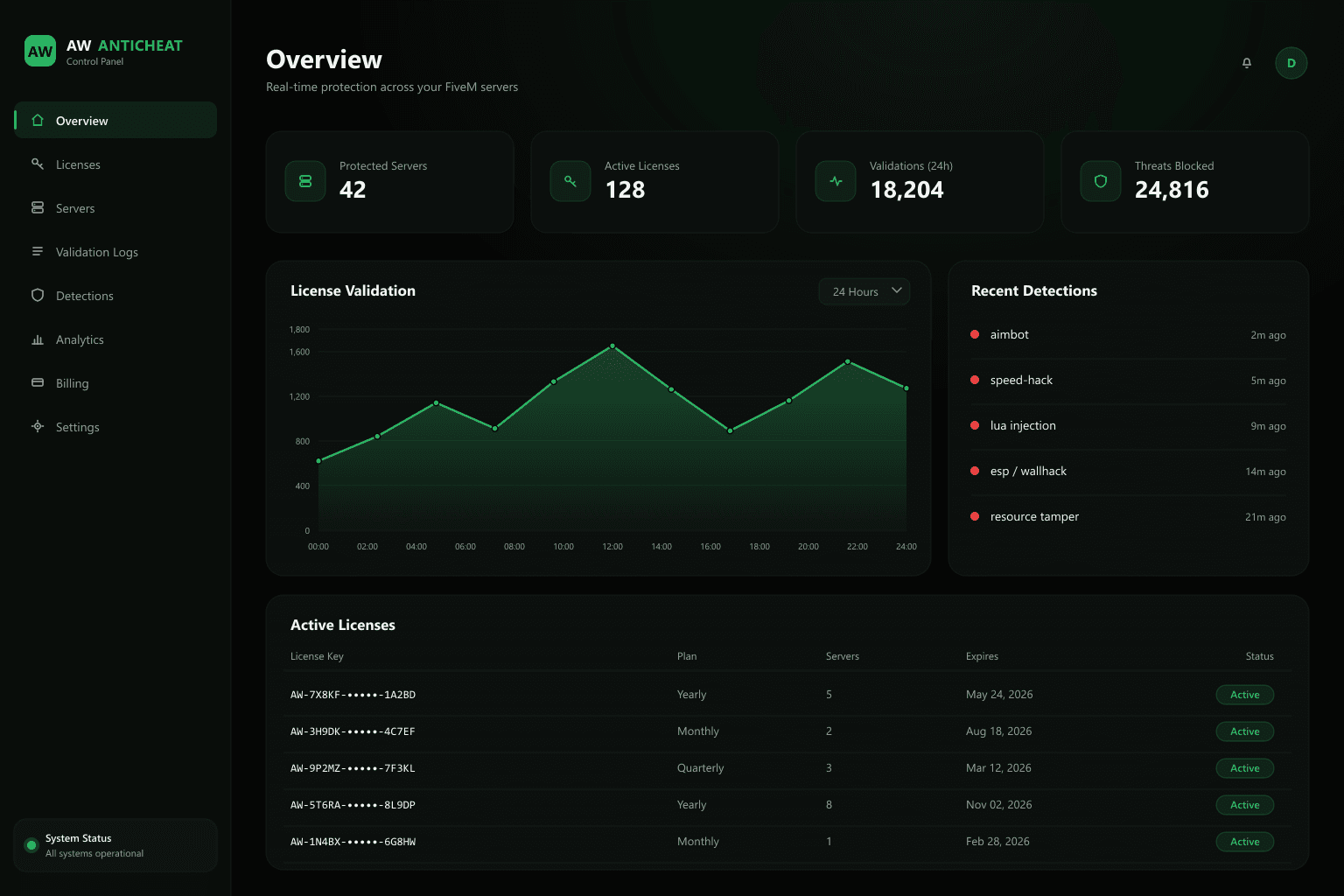Click the Validation Logs list icon
1344x896 pixels.
(38, 251)
